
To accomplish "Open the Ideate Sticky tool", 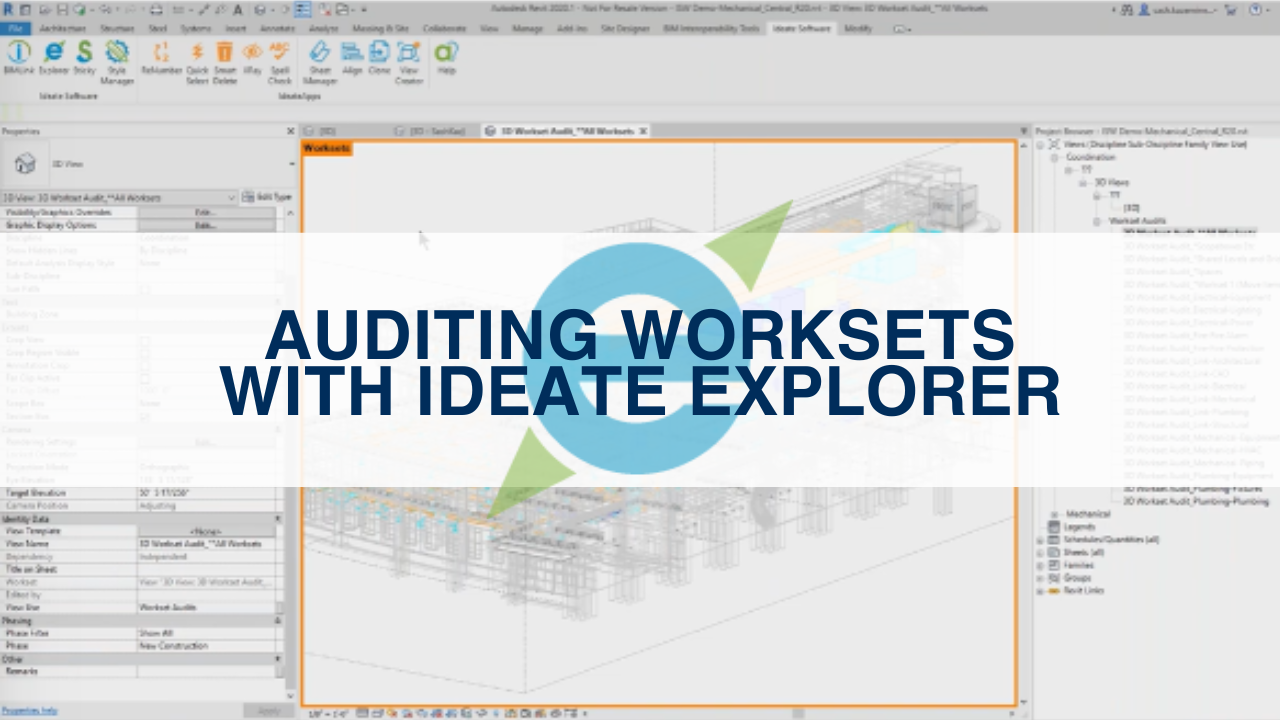I will pos(85,60).
